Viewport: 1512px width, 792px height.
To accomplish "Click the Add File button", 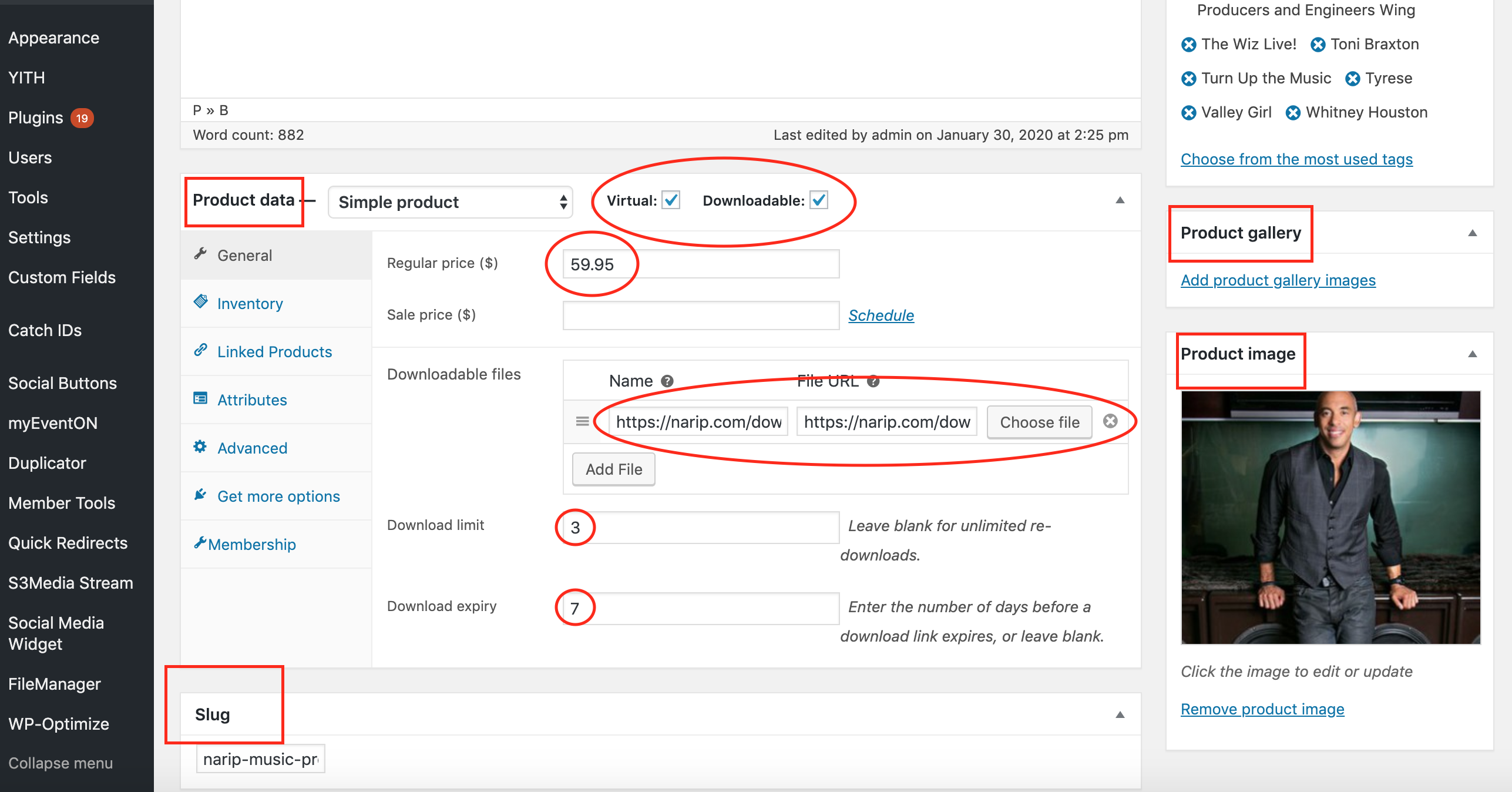I will pyautogui.click(x=613, y=469).
